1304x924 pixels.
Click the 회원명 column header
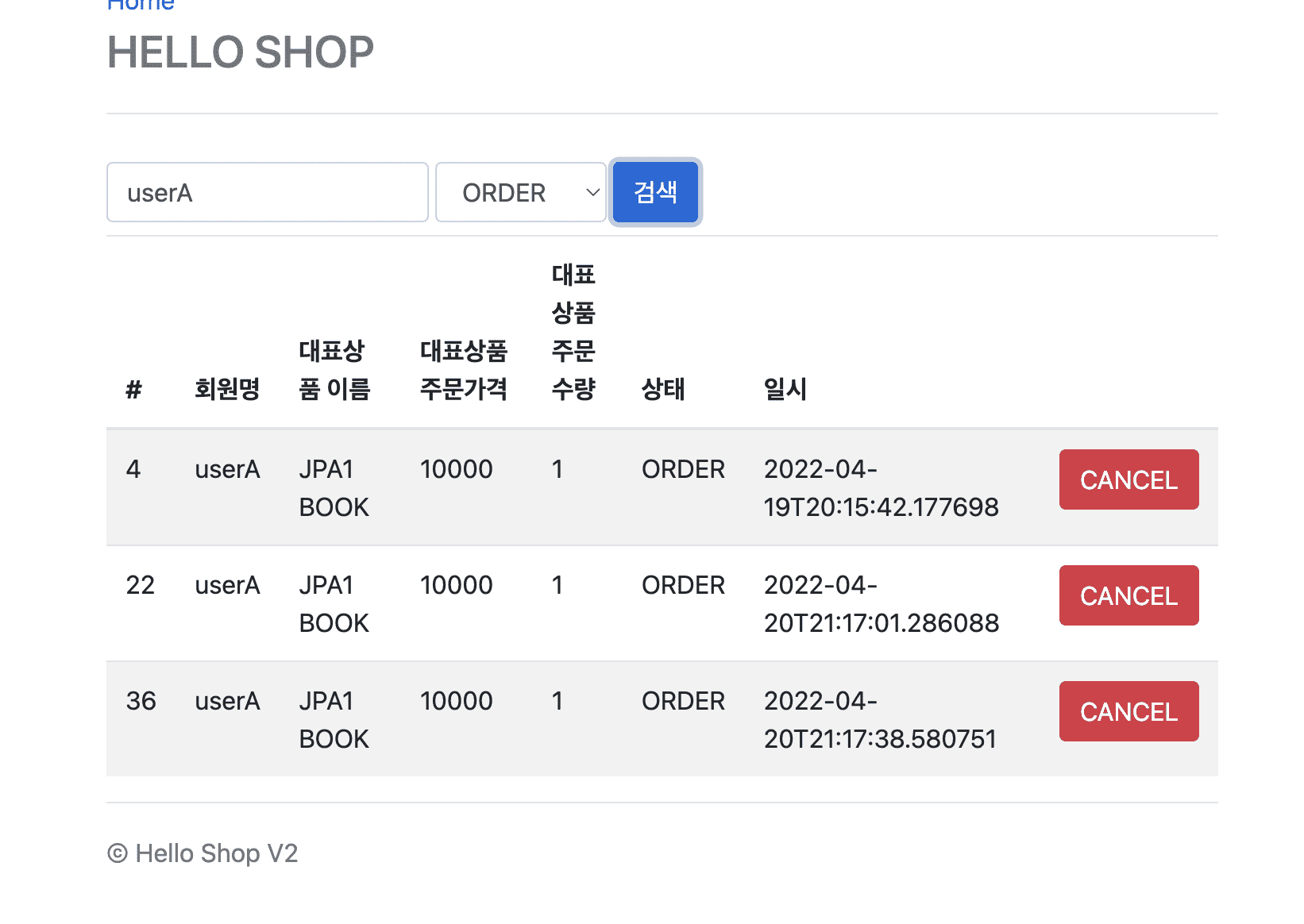[227, 389]
